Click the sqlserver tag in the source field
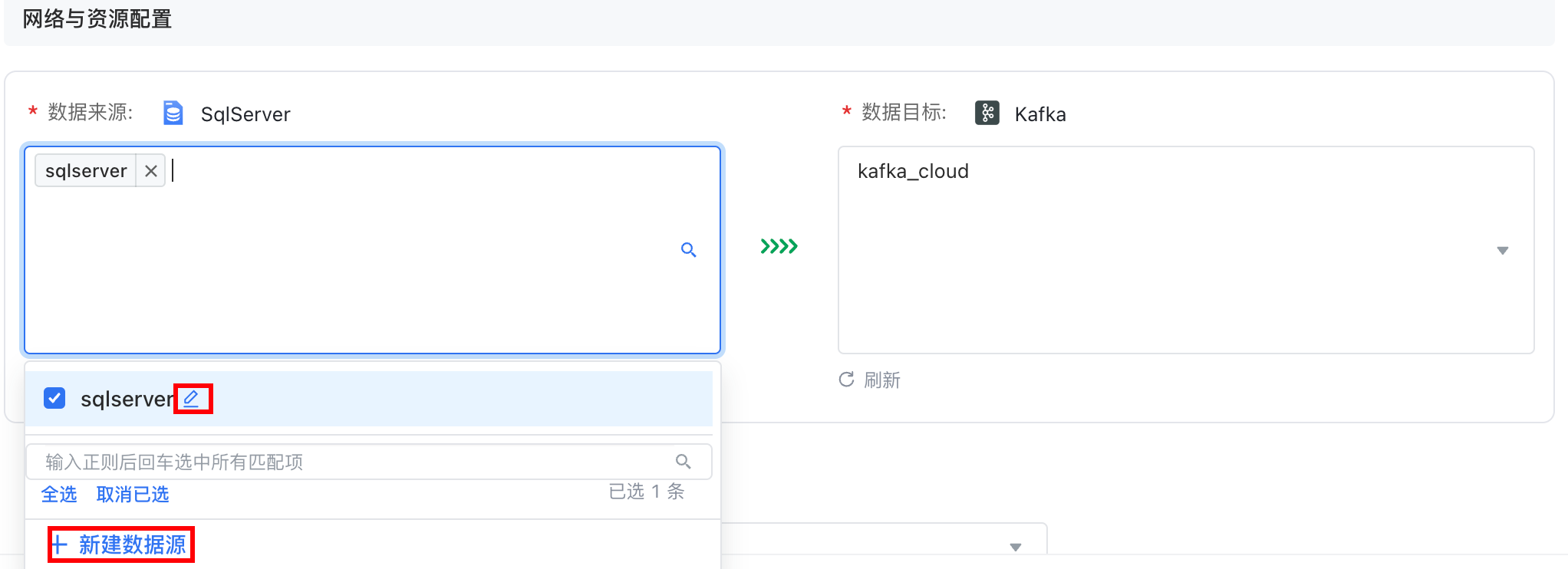The image size is (1568, 569). (x=86, y=170)
